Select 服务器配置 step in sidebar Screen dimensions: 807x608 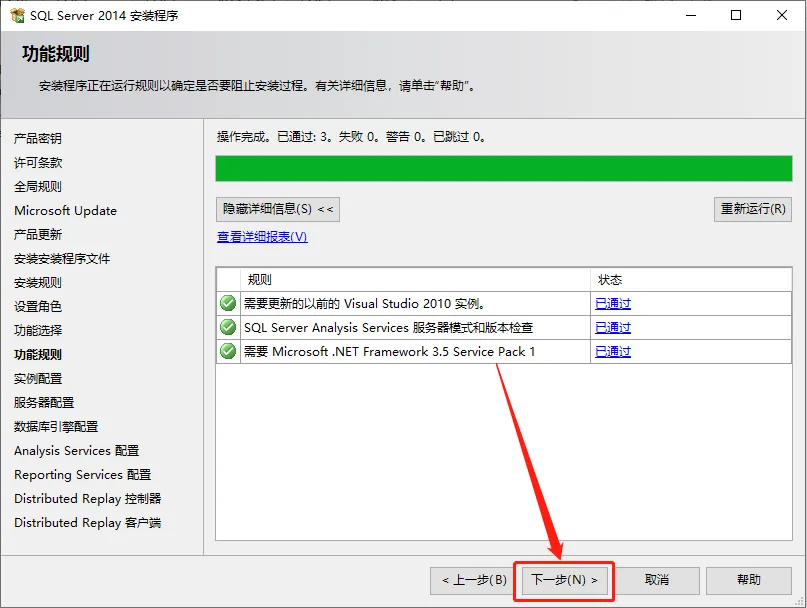pyautogui.click(x=44, y=403)
